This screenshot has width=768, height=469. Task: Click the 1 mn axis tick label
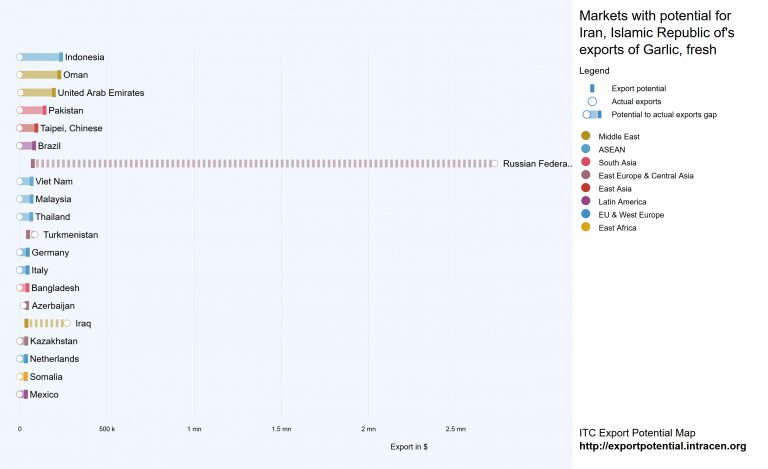(x=194, y=429)
